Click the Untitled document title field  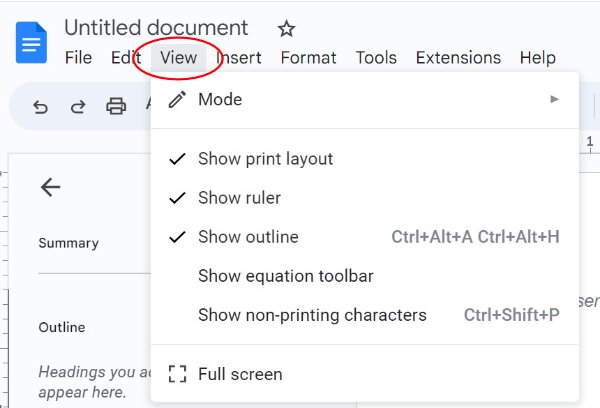click(156, 28)
